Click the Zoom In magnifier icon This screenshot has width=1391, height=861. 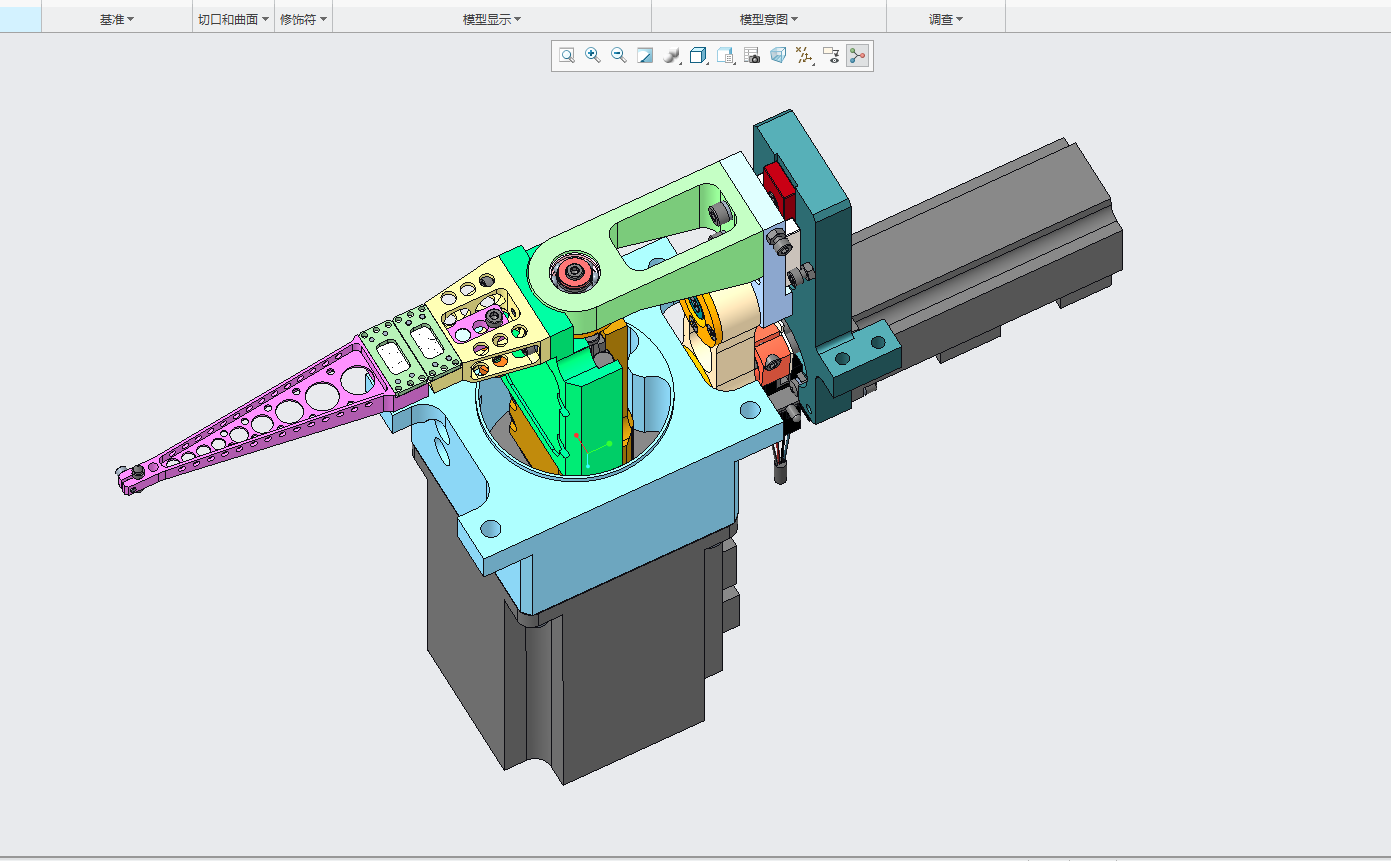(593, 56)
